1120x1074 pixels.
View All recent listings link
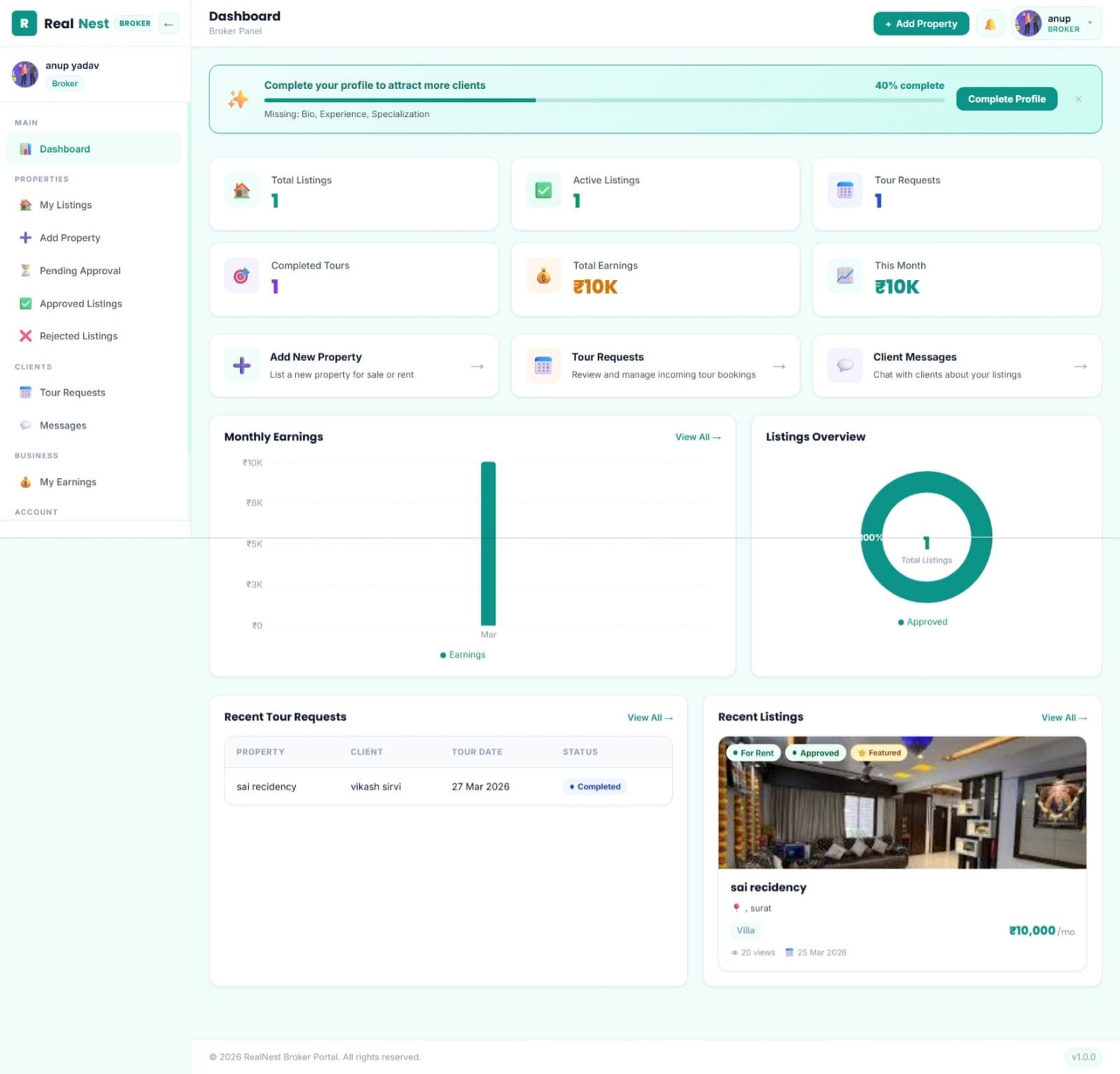pyautogui.click(x=1064, y=718)
